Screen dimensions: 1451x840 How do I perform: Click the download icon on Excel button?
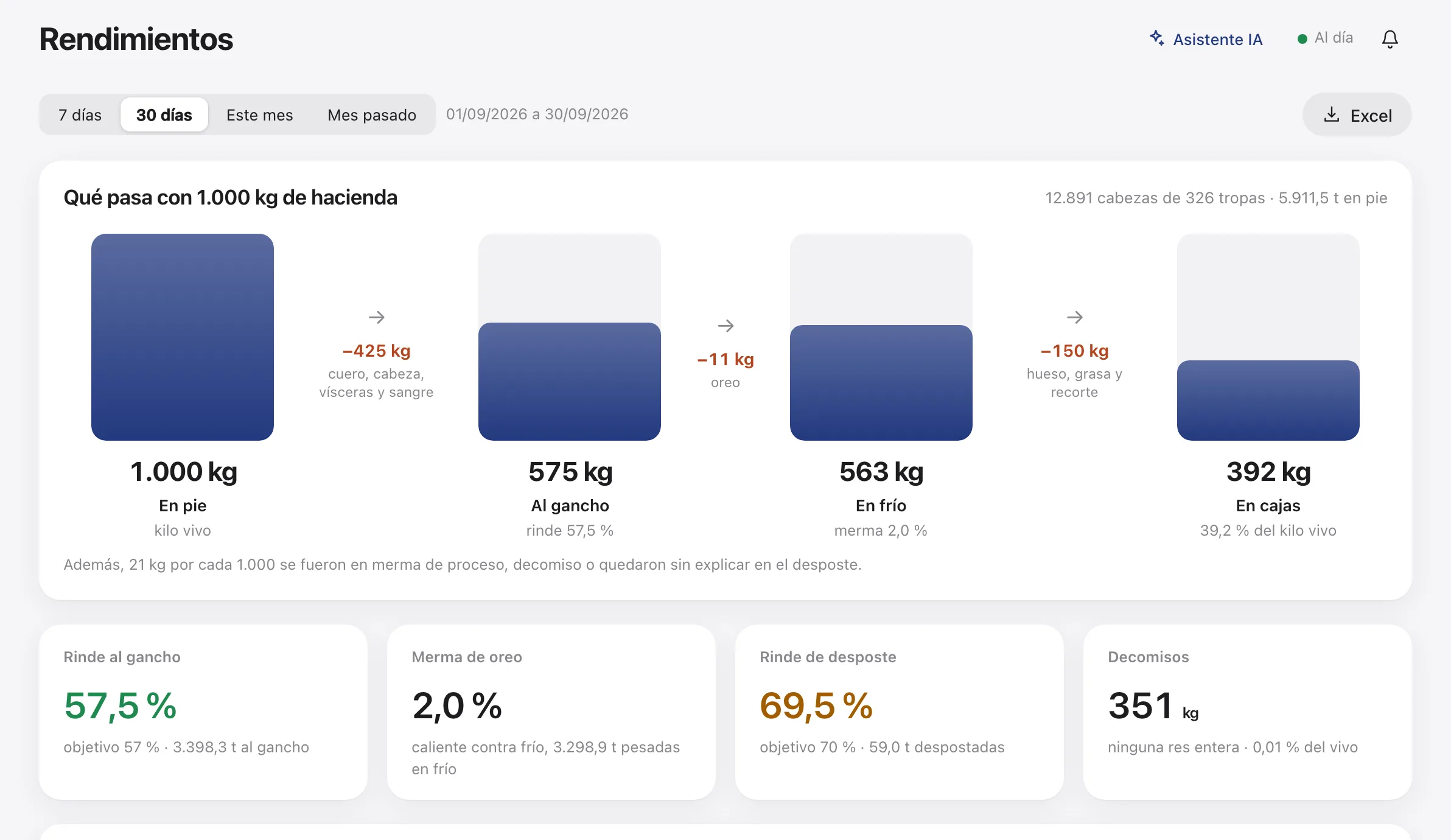tap(1332, 114)
